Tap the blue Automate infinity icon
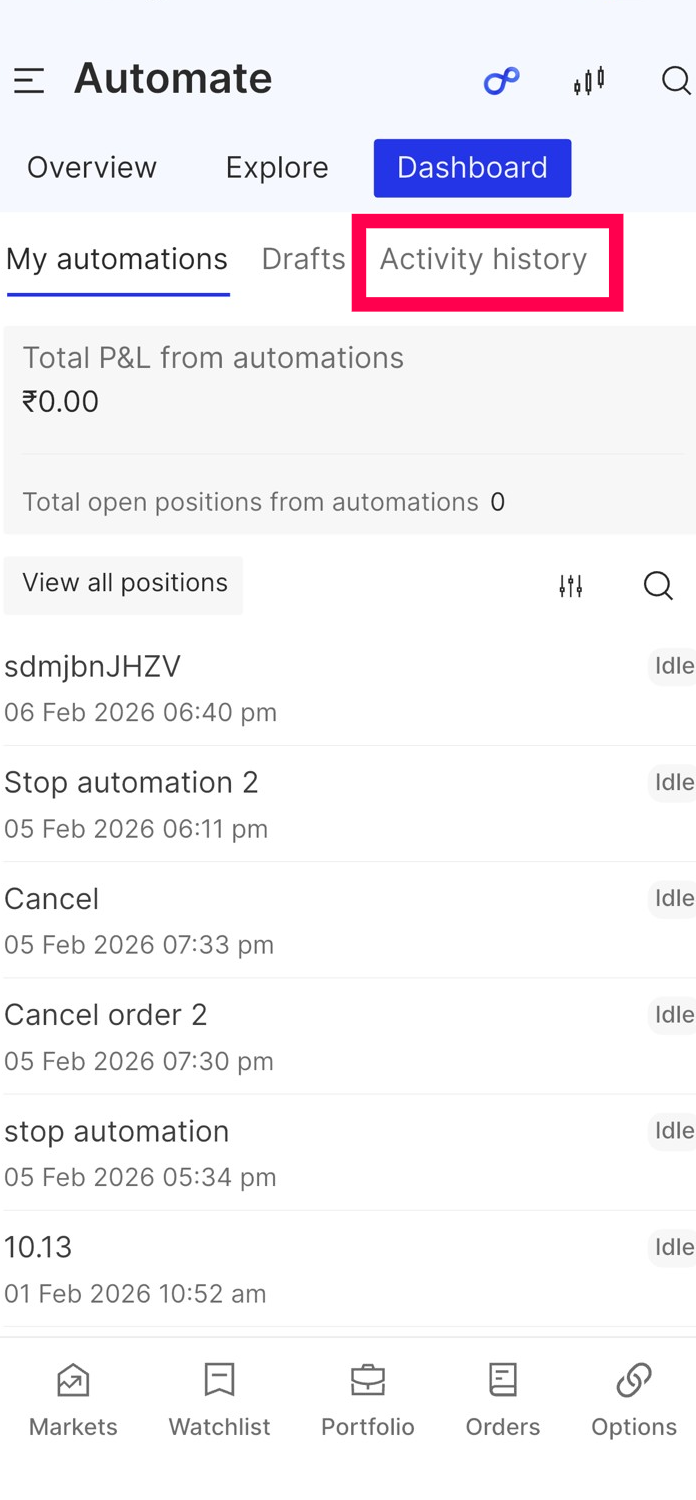 coord(501,81)
